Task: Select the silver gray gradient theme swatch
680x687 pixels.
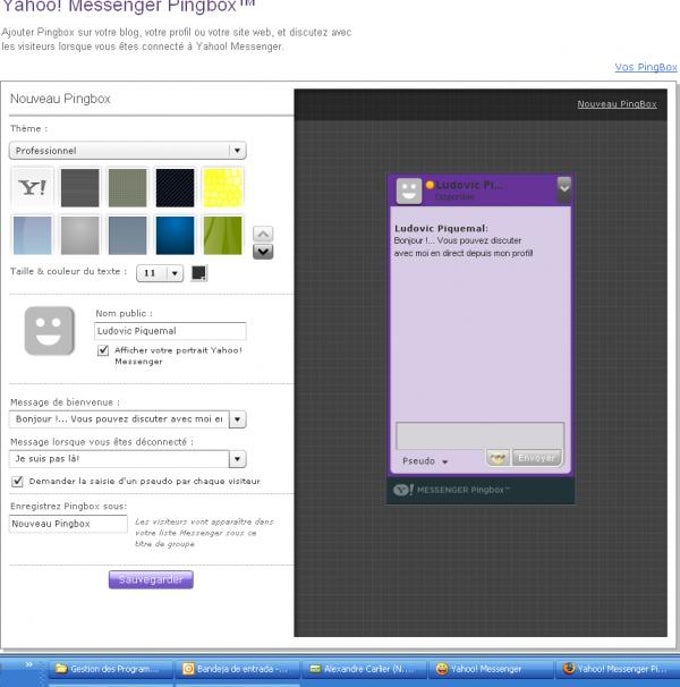Action: click(x=80, y=235)
